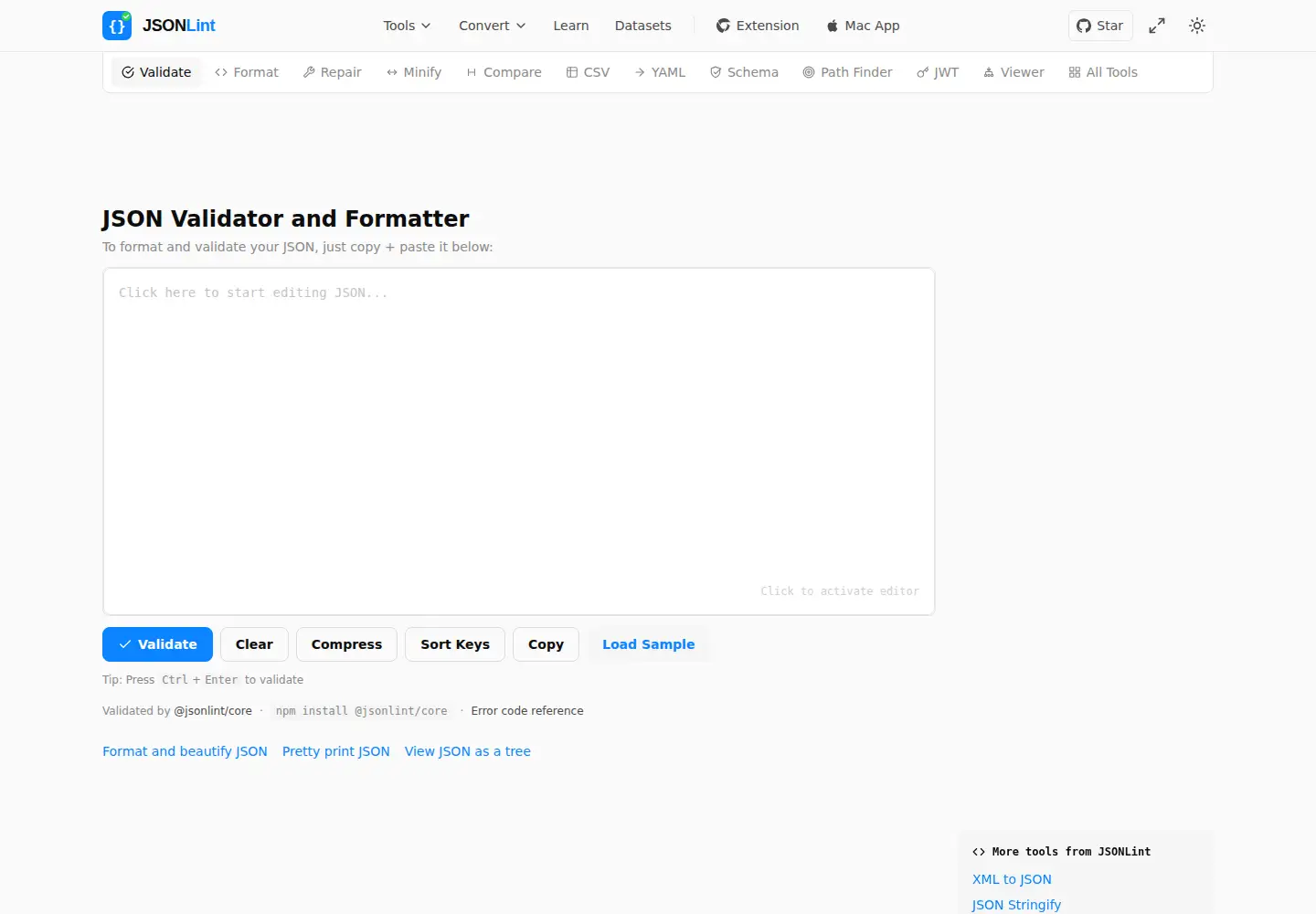The width and height of the screenshot is (1316, 914).
Task: Switch to the JWT tab
Action: pos(938,72)
